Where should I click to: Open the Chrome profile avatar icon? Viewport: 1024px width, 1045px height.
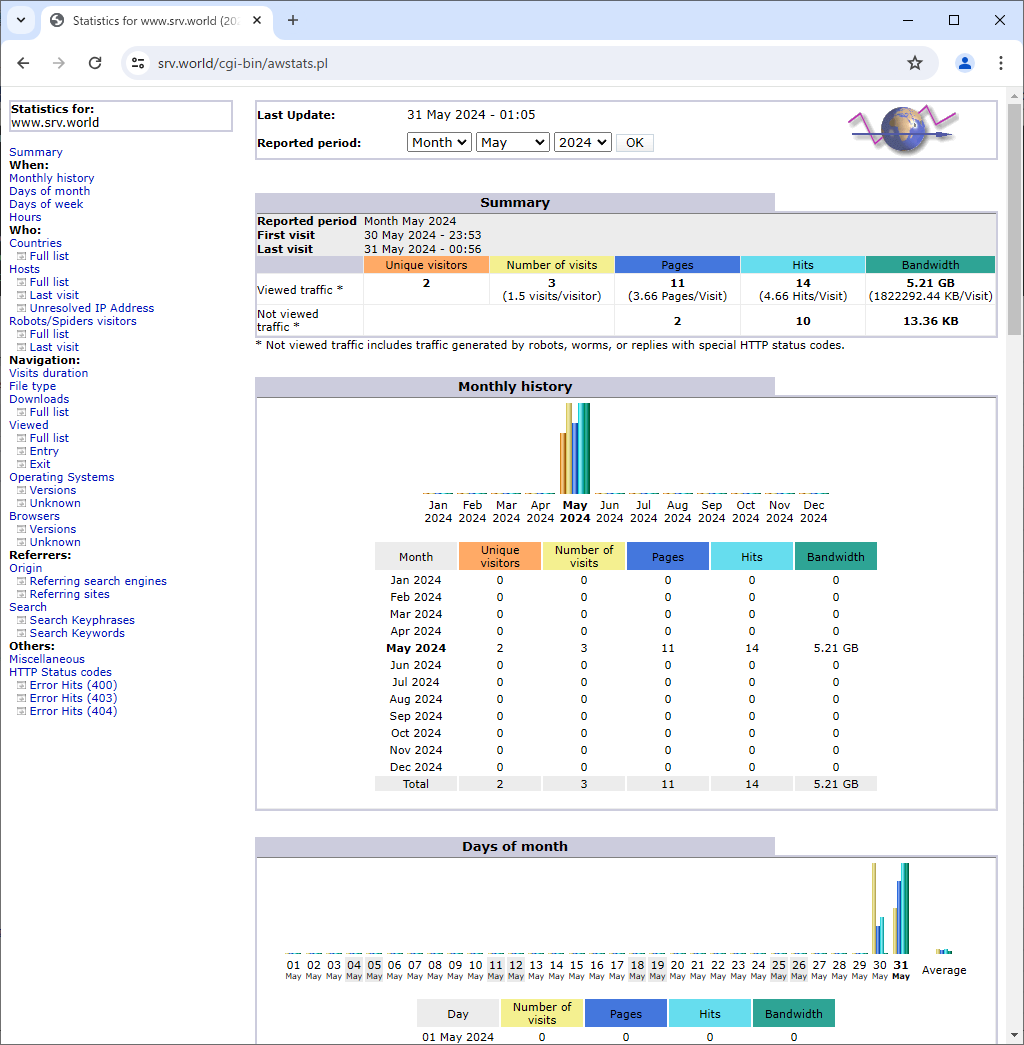[964, 63]
